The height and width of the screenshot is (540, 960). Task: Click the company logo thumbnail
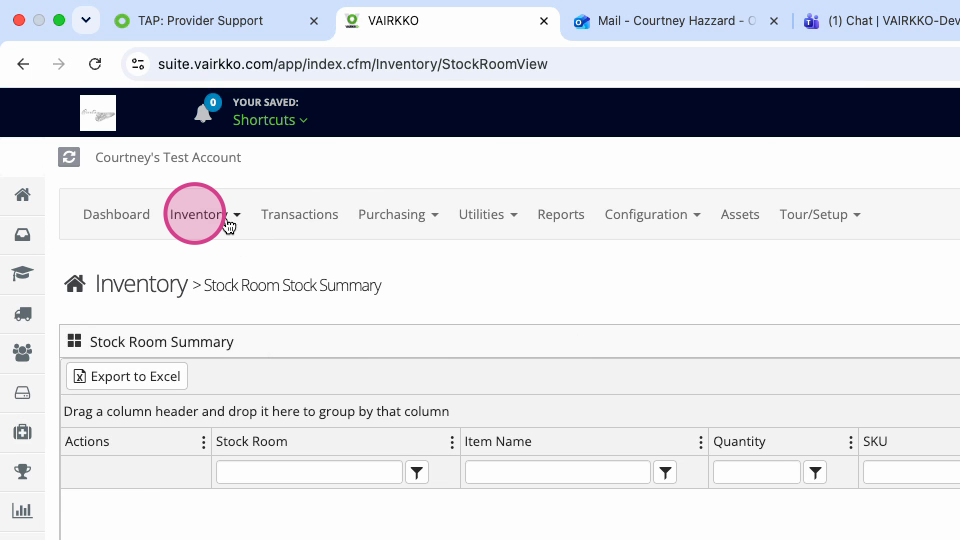(98, 113)
